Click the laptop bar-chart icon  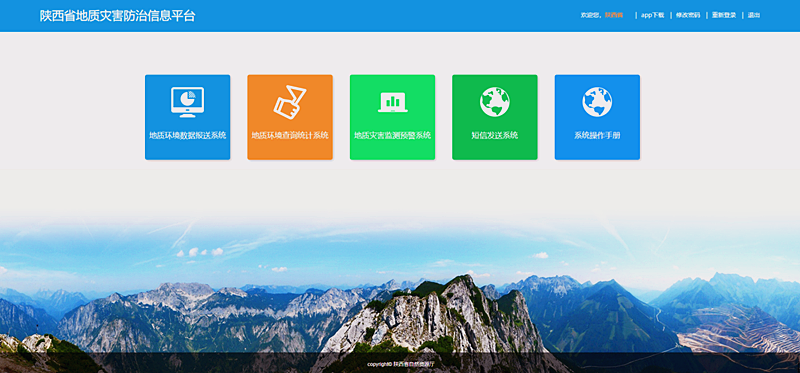[x=392, y=102]
